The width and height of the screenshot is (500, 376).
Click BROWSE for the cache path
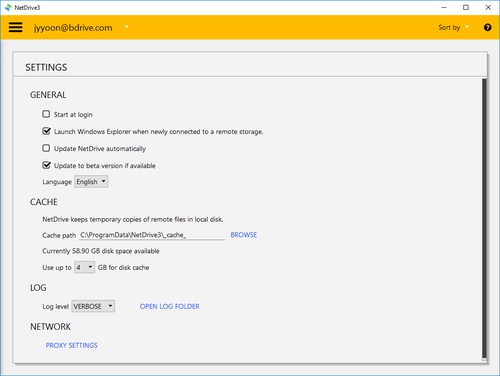[x=244, y=235]
